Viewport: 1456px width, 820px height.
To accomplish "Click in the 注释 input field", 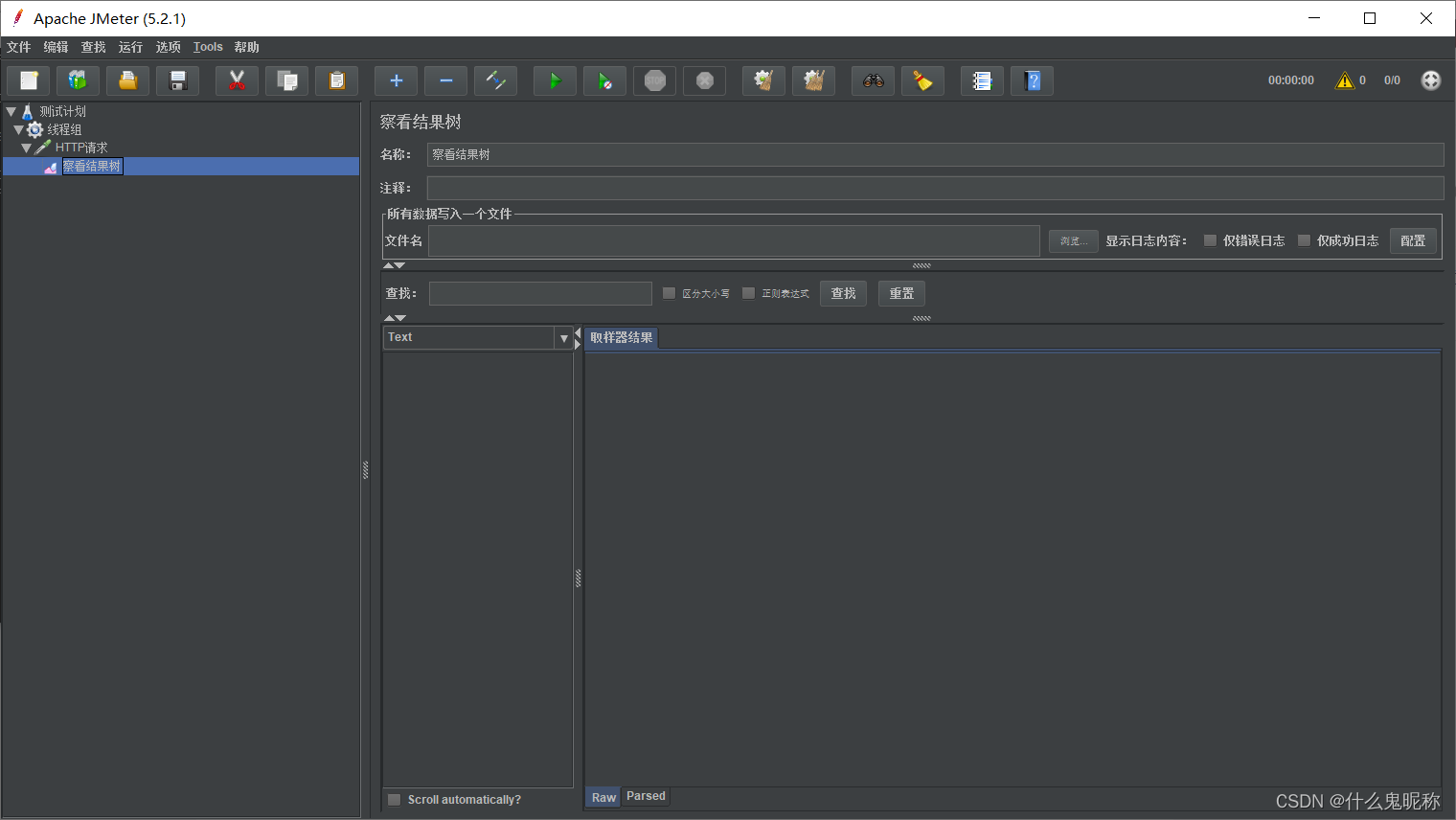I will (x=935, y=188).
